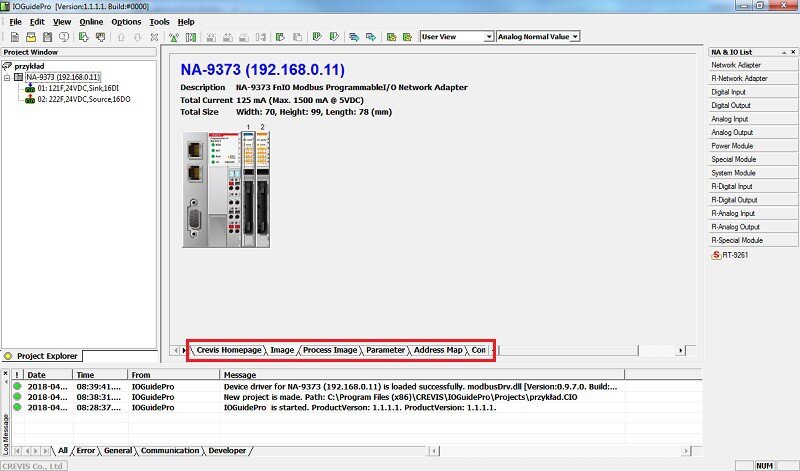Click the pin arrow of NA & IO List
Viewport: 800px width, 471px height.
[784, 52]
